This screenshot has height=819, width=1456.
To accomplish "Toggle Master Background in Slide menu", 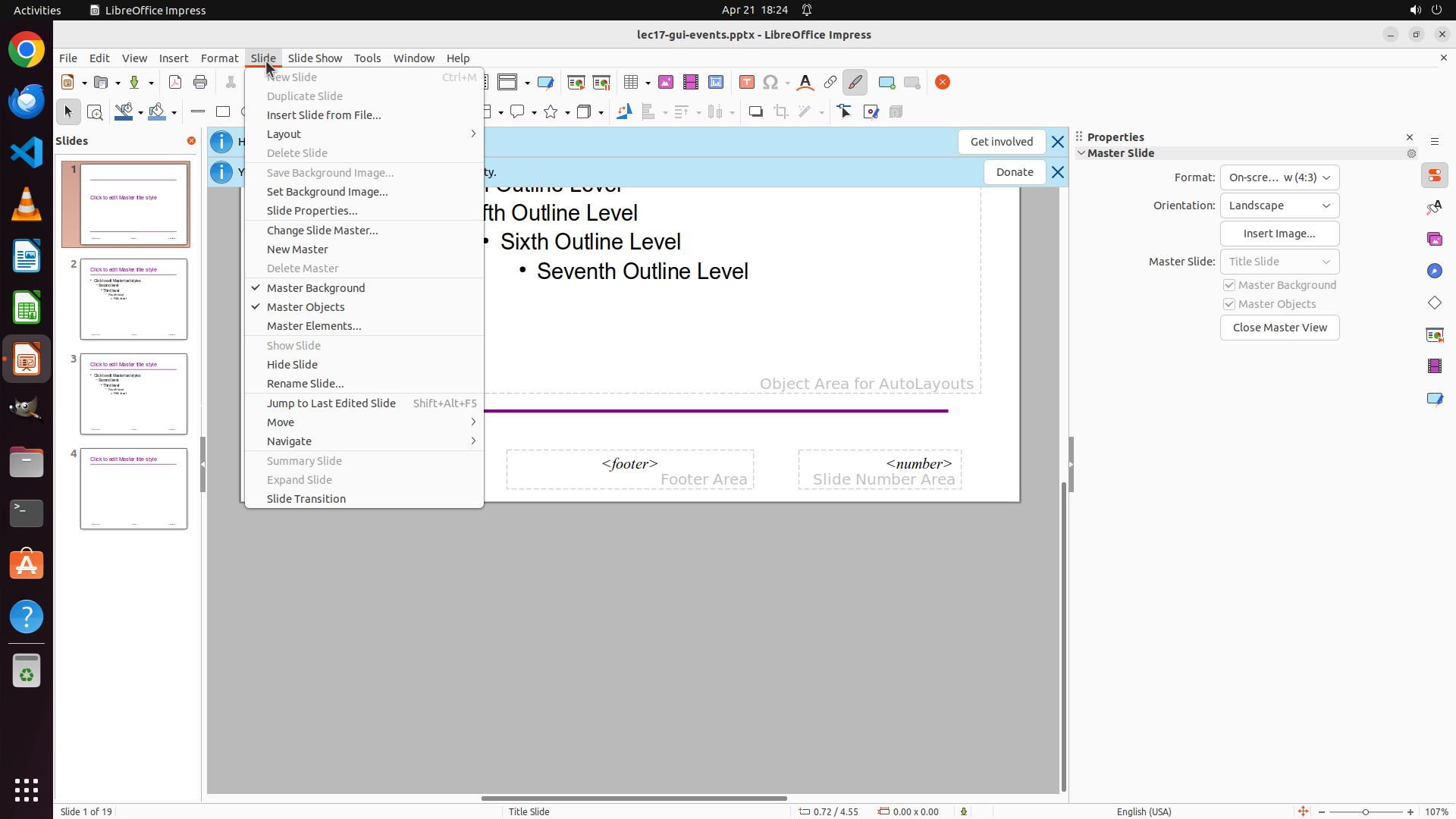I will (x=315, y=288).
